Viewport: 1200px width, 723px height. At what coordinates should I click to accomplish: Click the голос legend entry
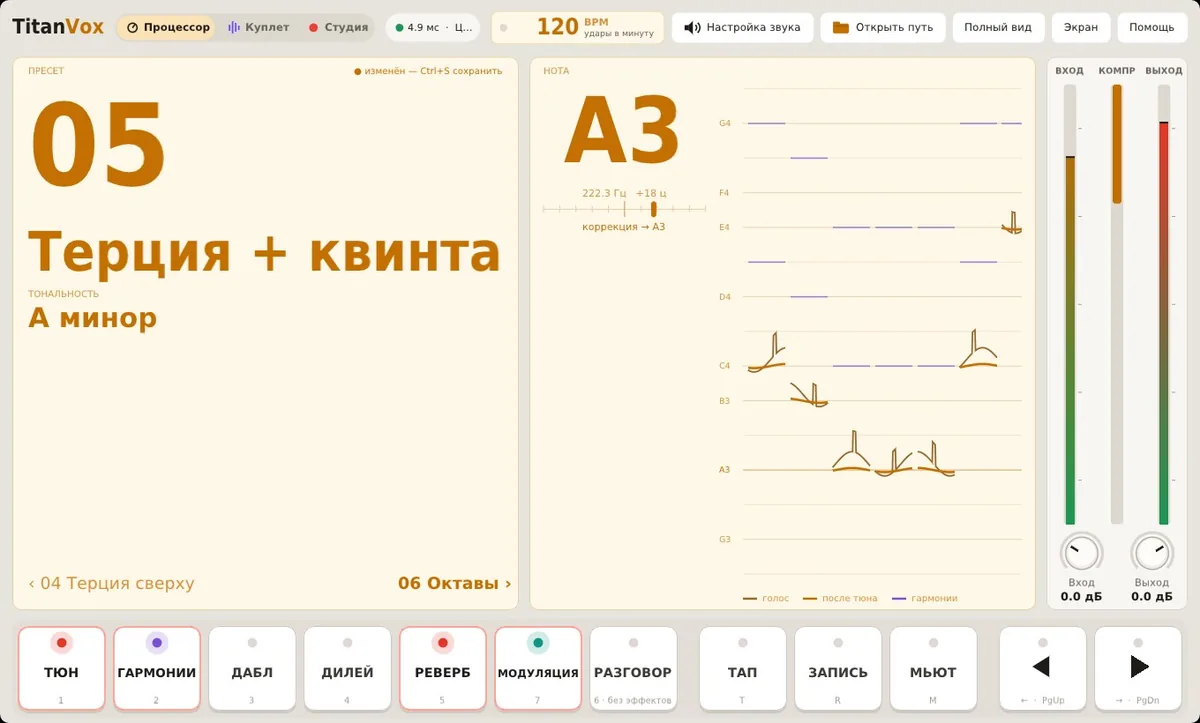pos(766,598)
